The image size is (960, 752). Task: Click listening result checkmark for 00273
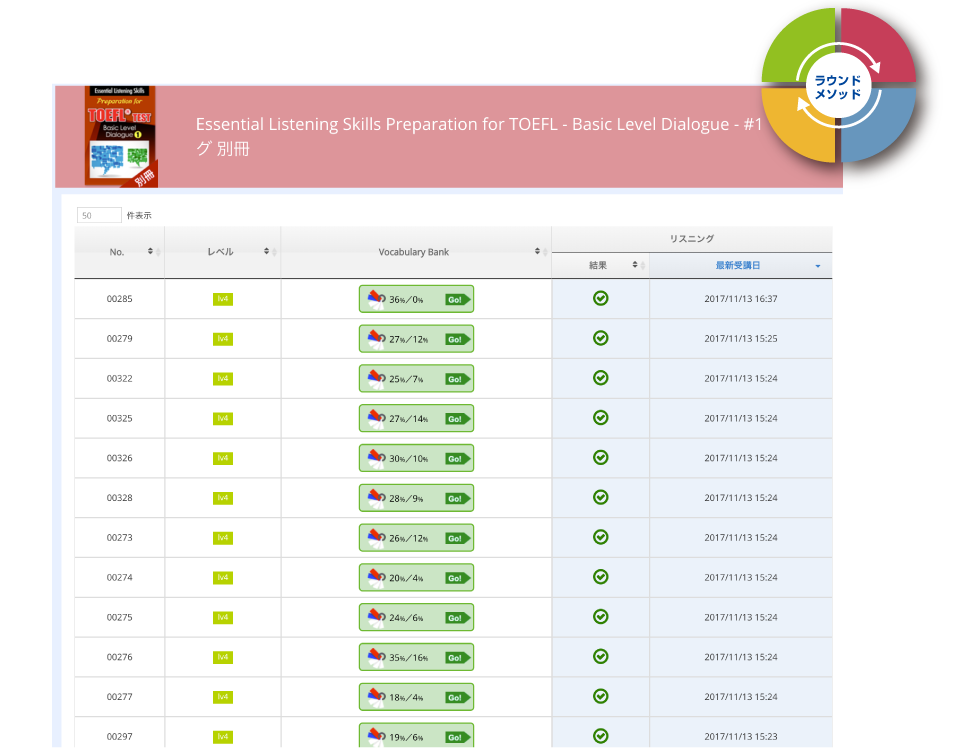[601, 537]
